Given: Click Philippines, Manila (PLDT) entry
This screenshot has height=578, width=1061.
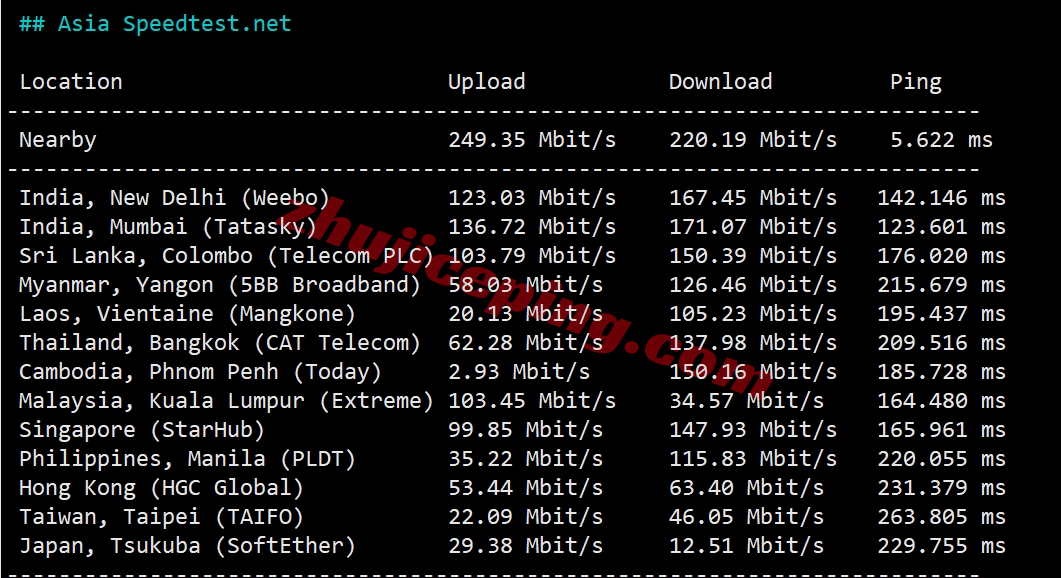Looking at the screenshot, I should [x=187, y=459].
